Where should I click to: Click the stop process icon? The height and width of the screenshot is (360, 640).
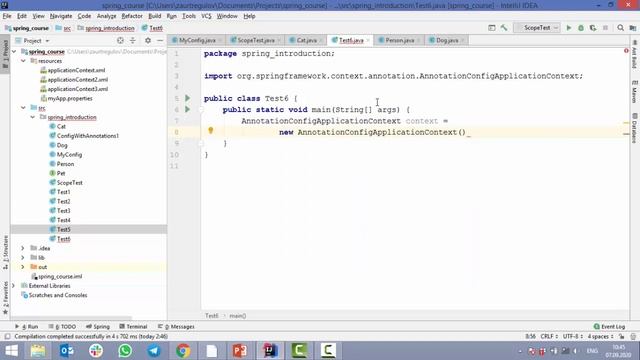pyautogui.click(x=605, y=28)
